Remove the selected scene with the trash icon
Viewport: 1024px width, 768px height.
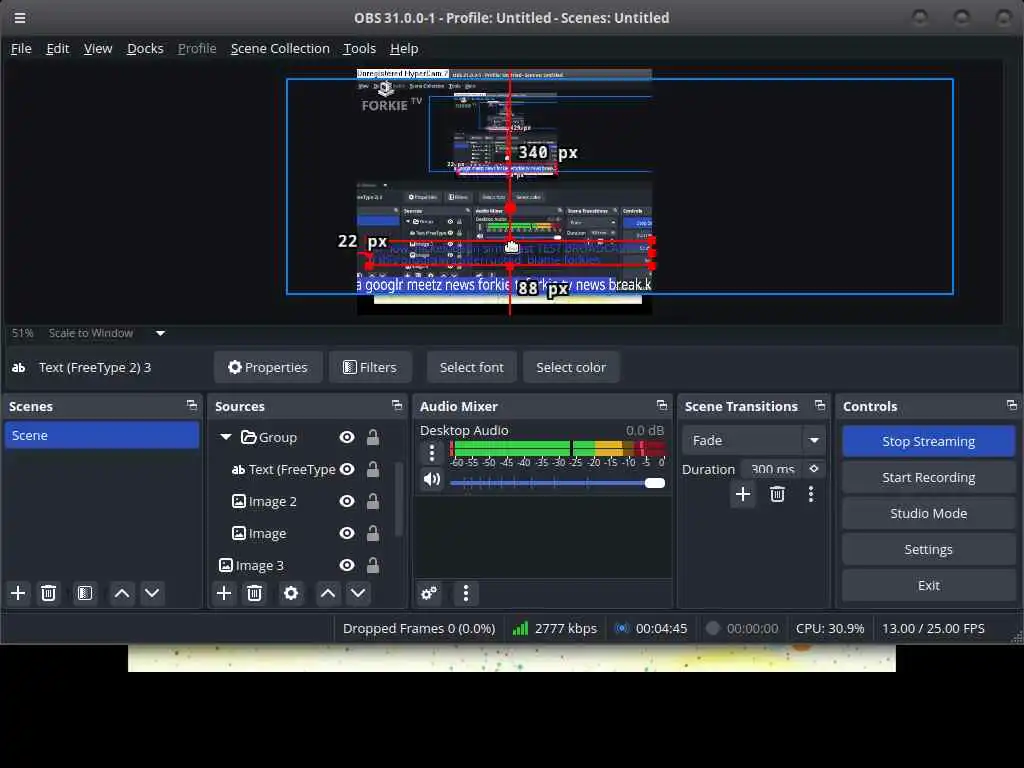point(48,593)
